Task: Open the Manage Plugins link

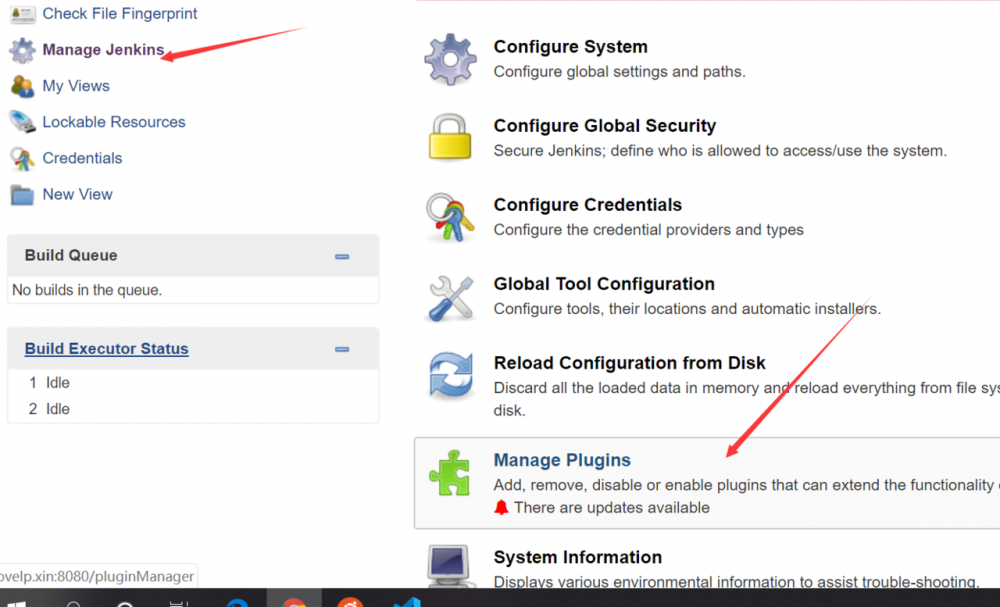Action: click(562, 460)
